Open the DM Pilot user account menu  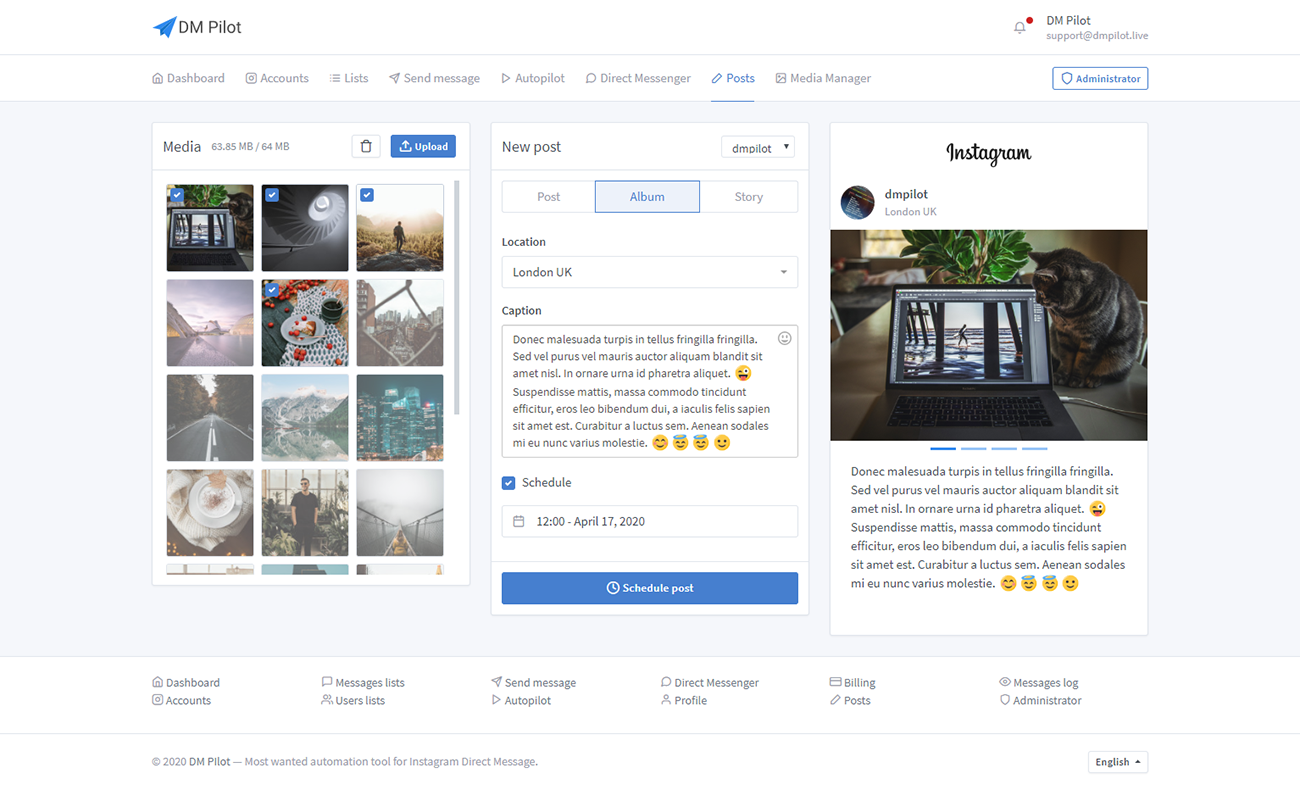1097,27
